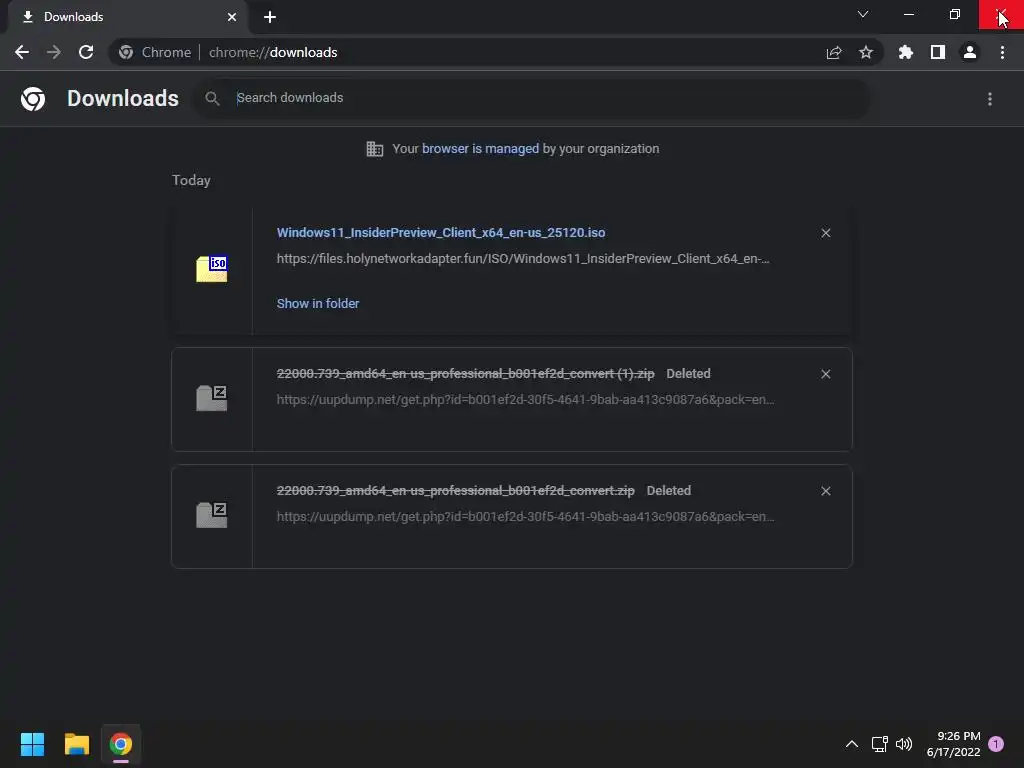Bookmark this tab with the star icon
Screen dimensions: 1024x768
(x=866, y=52)
